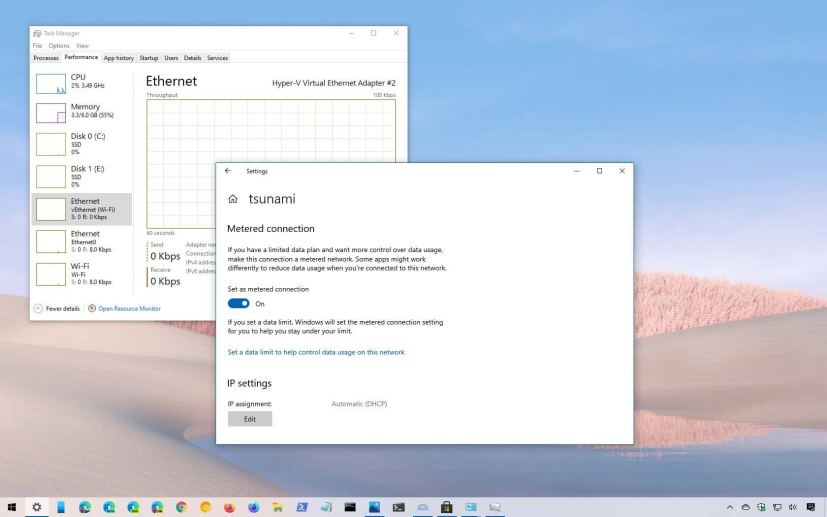827x517 pixels.
Task: Open the View menu in Task Manager
Action: click(82, 46)
